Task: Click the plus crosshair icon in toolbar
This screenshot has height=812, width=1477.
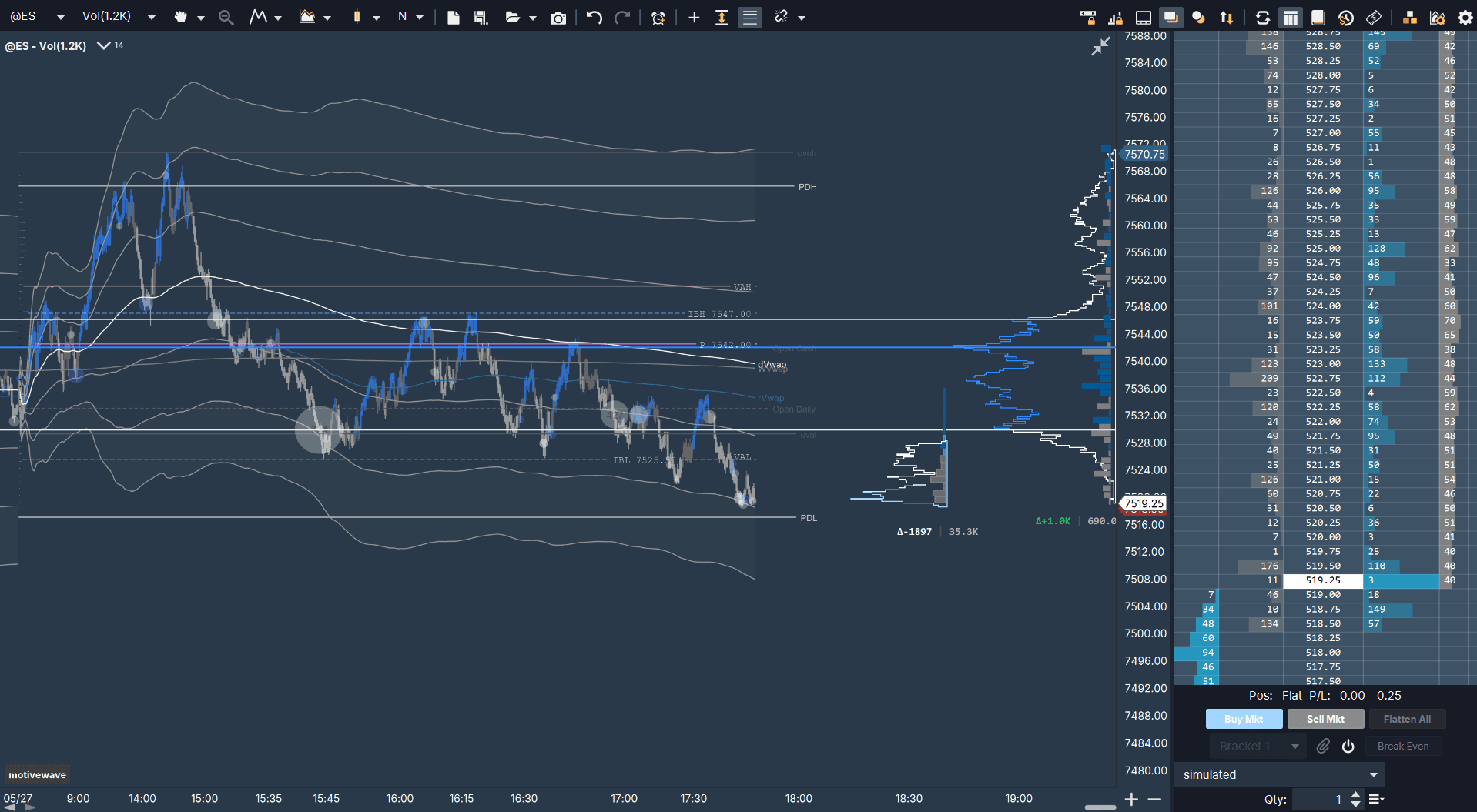Action: (x=694, y=17)
